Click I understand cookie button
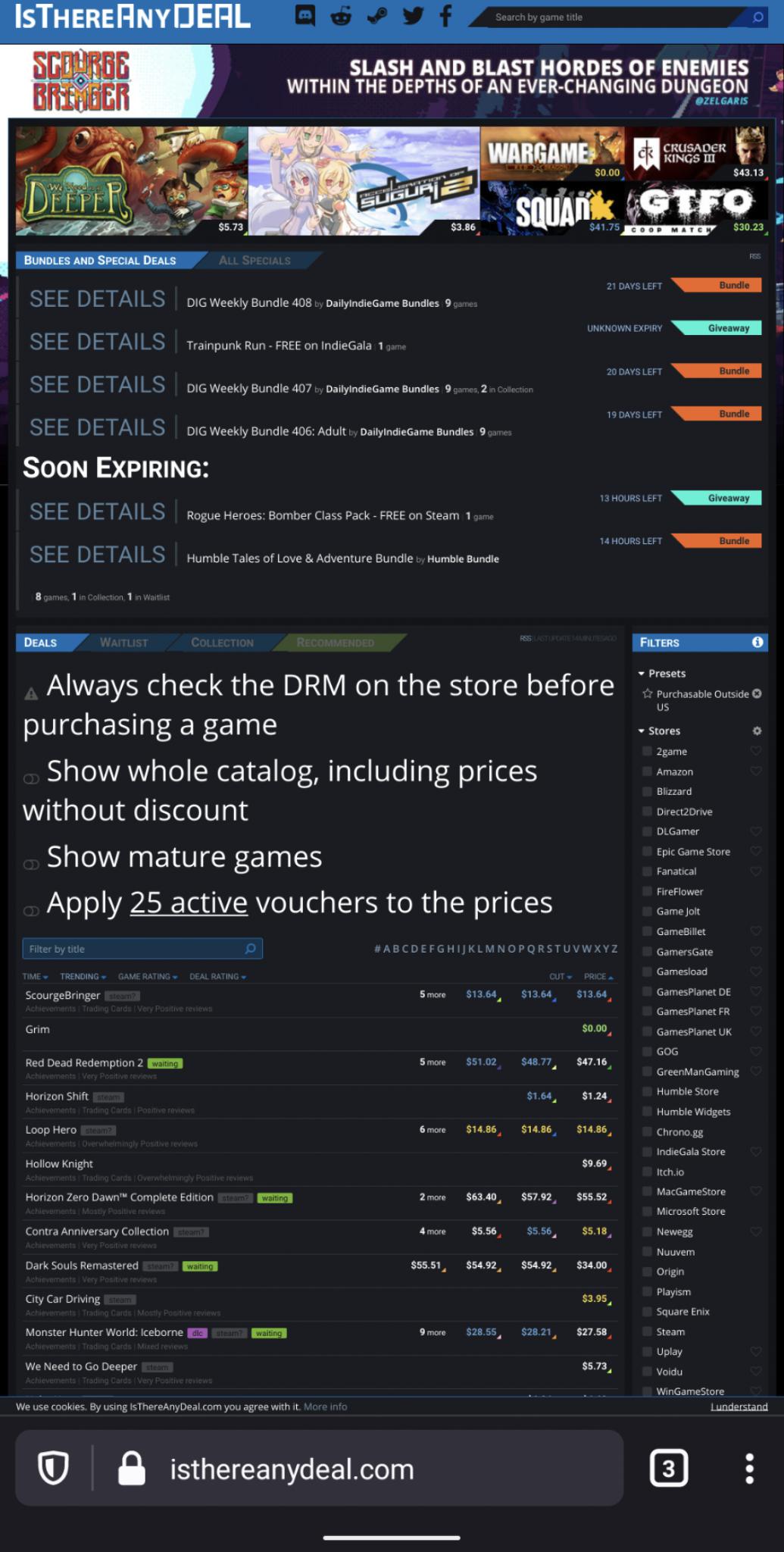The image size is (784, 1552). 739,1406
